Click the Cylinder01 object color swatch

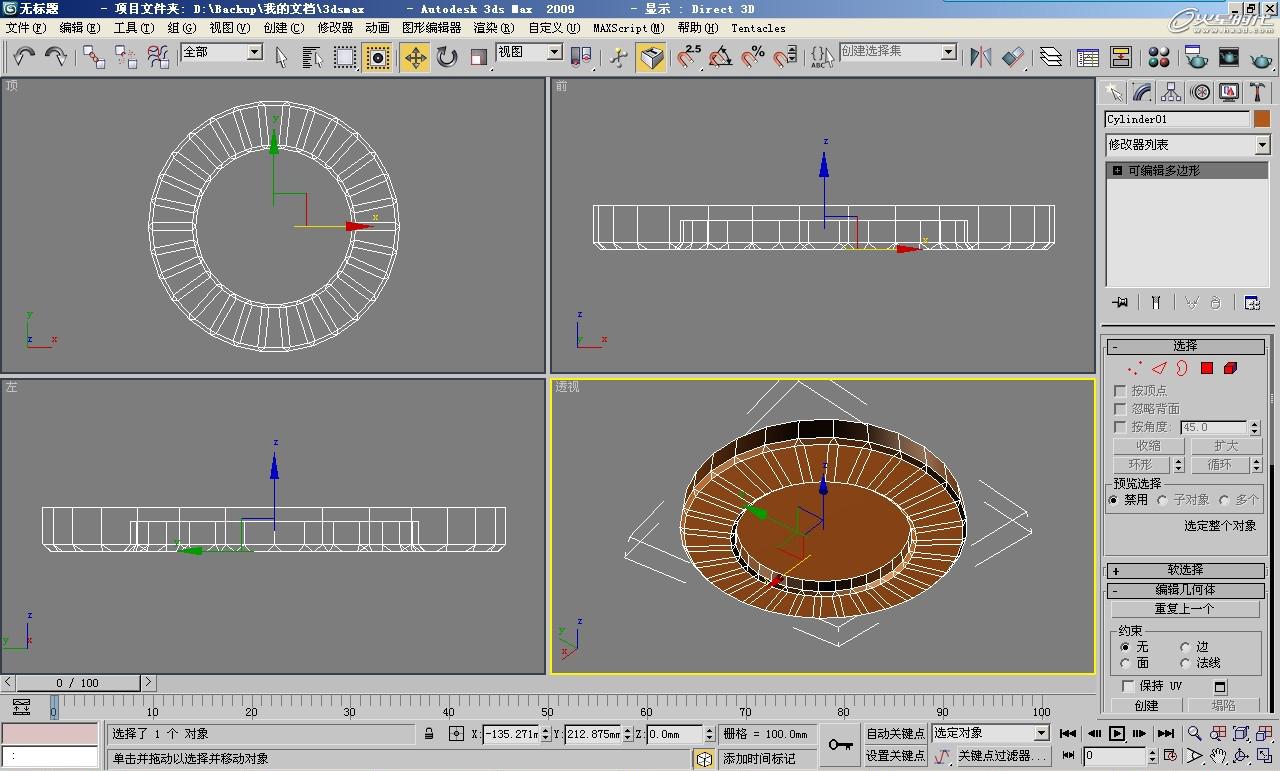[1262, 119]
